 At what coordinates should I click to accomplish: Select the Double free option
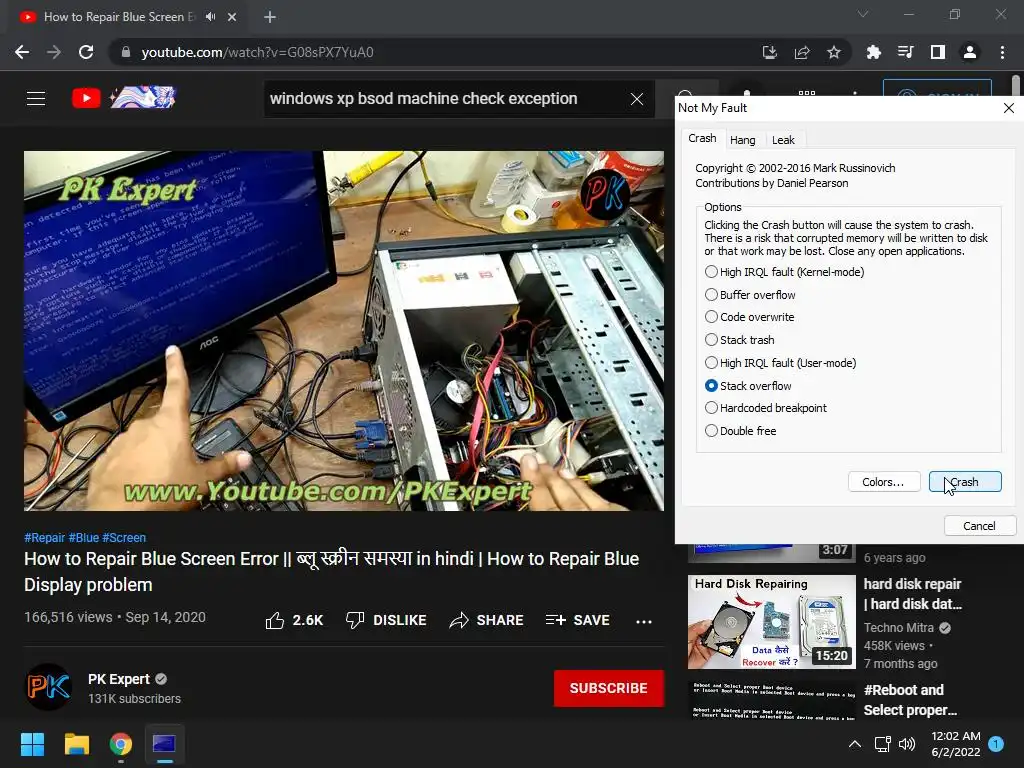tap(741, 431)
